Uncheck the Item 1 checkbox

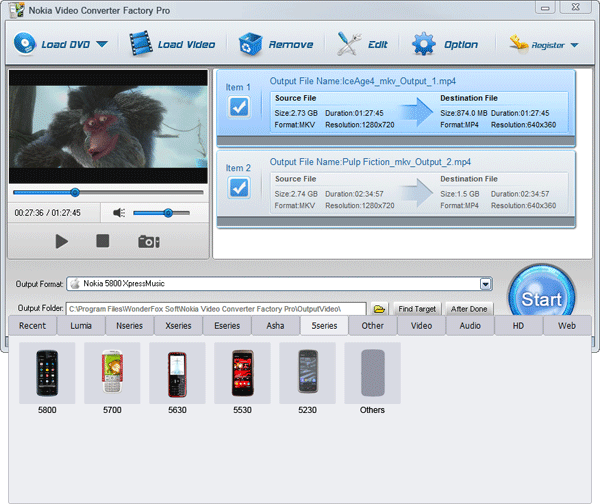[239, 107]
